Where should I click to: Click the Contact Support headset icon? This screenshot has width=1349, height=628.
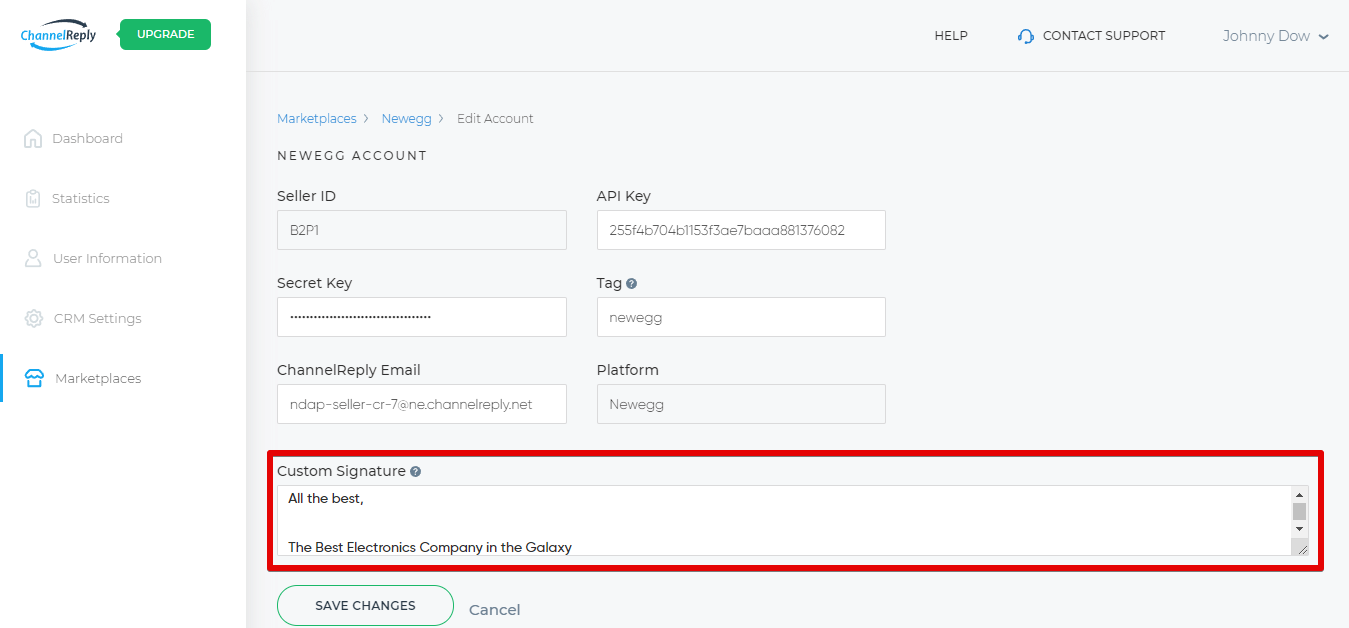(x=1025, y=36)
